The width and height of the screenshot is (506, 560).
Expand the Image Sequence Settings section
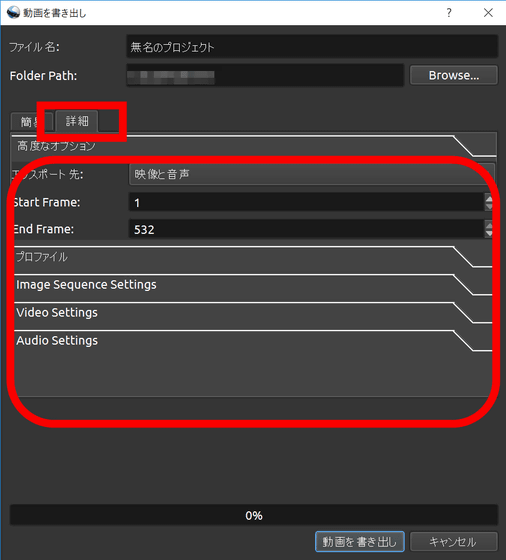click(254, 285)
